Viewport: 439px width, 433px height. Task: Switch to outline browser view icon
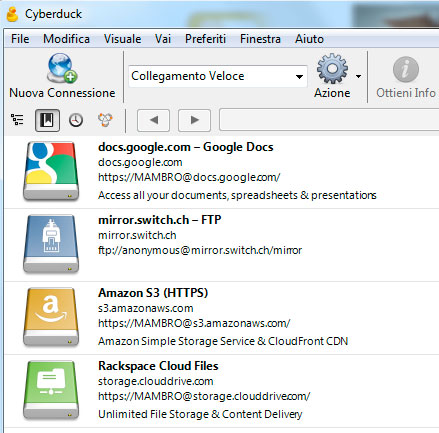(17, 120)
